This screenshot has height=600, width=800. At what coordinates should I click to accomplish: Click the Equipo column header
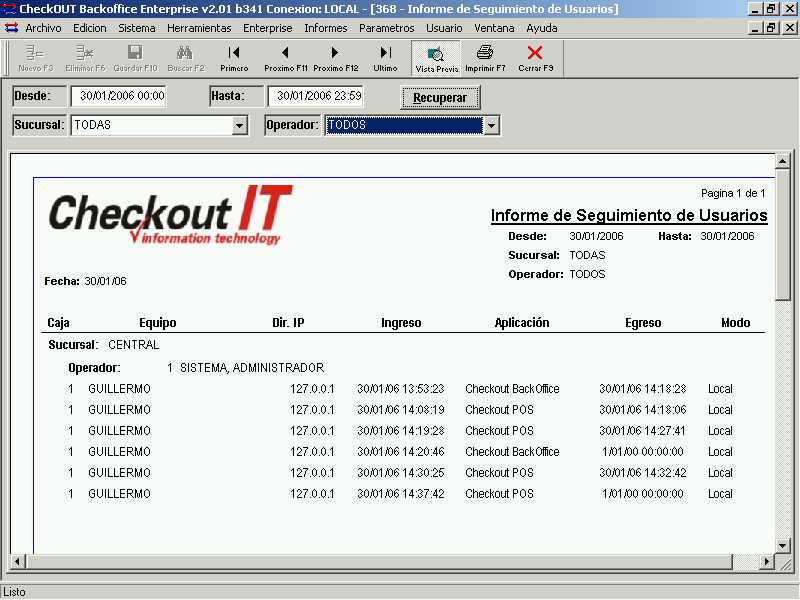coord(158,322)
